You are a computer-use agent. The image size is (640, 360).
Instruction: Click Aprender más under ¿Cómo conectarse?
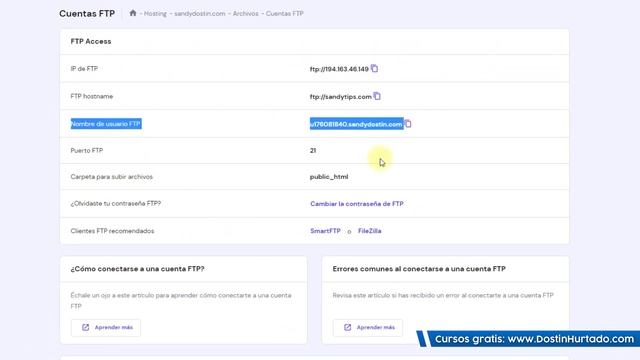tap(106, 327)
